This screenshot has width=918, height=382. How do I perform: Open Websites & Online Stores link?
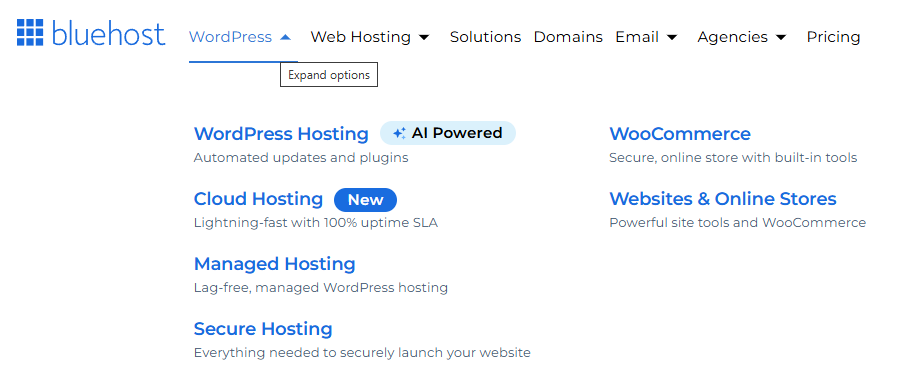[x=723, y=199]
